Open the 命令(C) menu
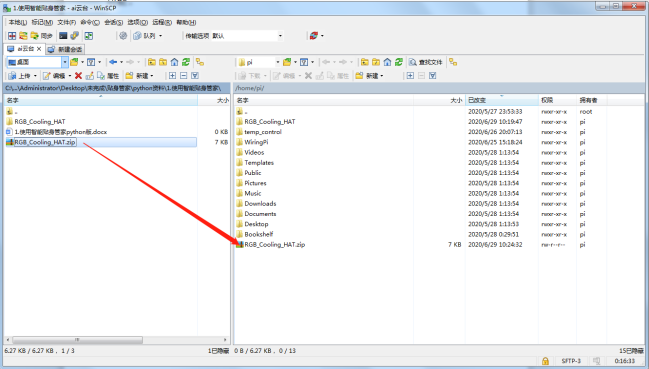The image size is (649, 369). click(x=90, y=22)
